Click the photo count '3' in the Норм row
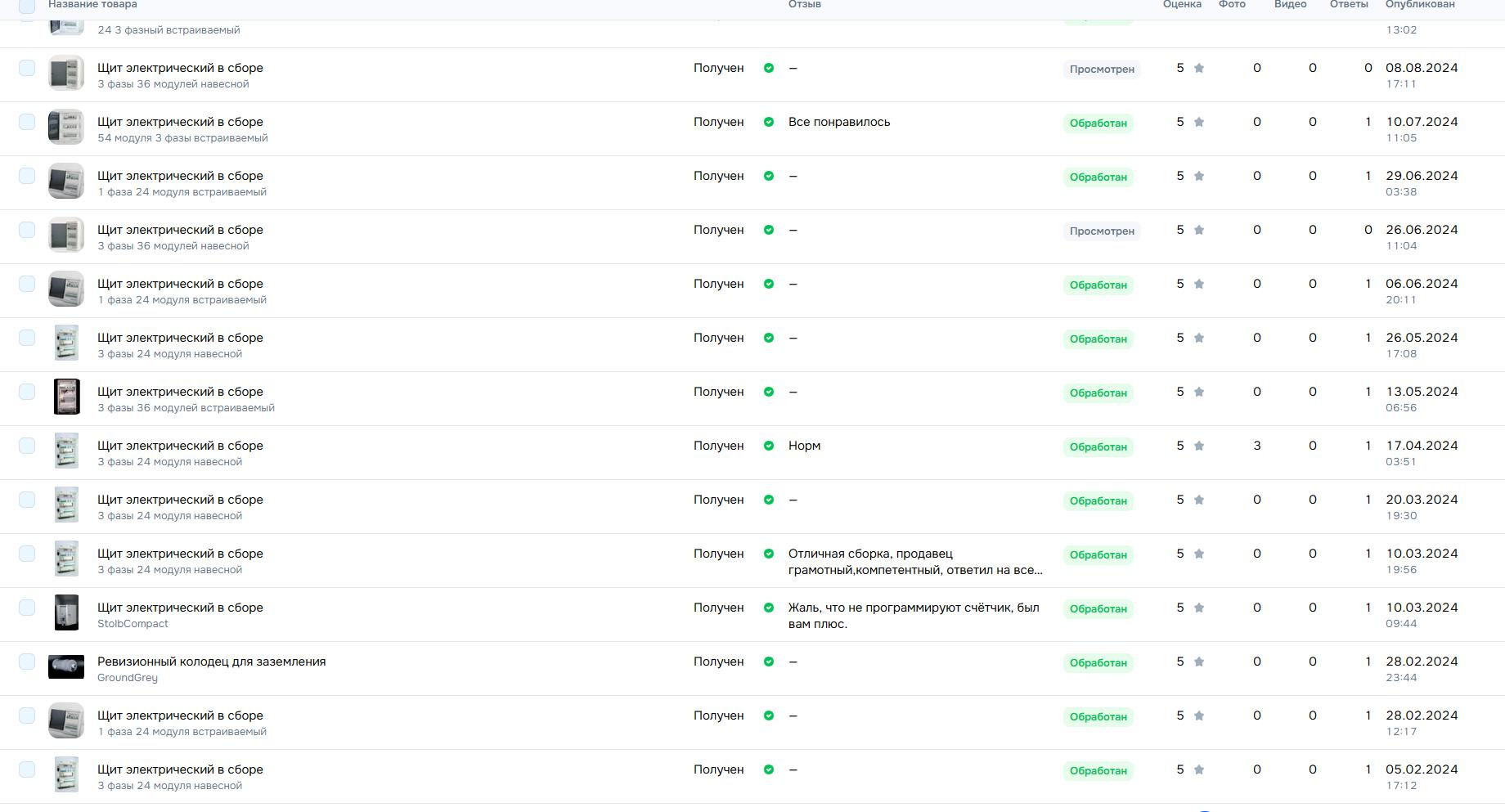1505x812 pixels. pyautogui.click(x=1256, y=446)
